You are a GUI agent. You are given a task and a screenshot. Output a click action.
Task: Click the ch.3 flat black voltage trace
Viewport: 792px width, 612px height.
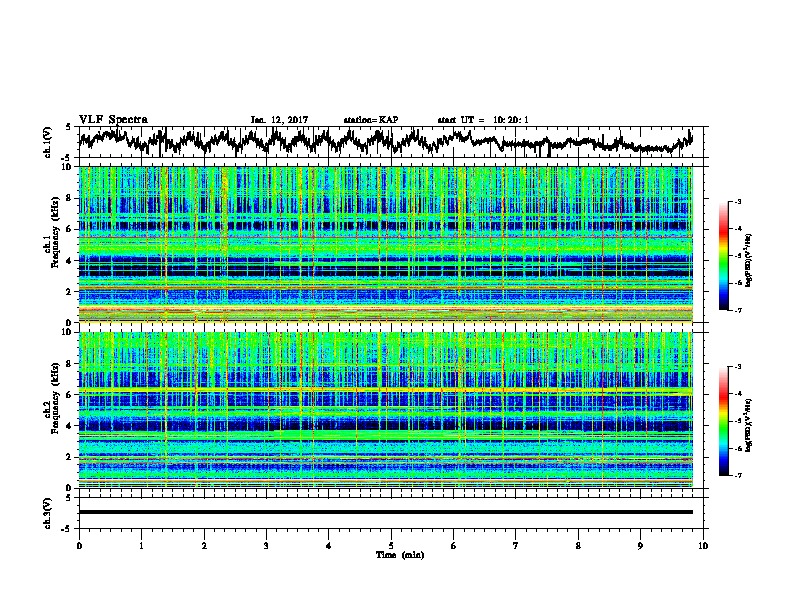(x=386, y=512)
